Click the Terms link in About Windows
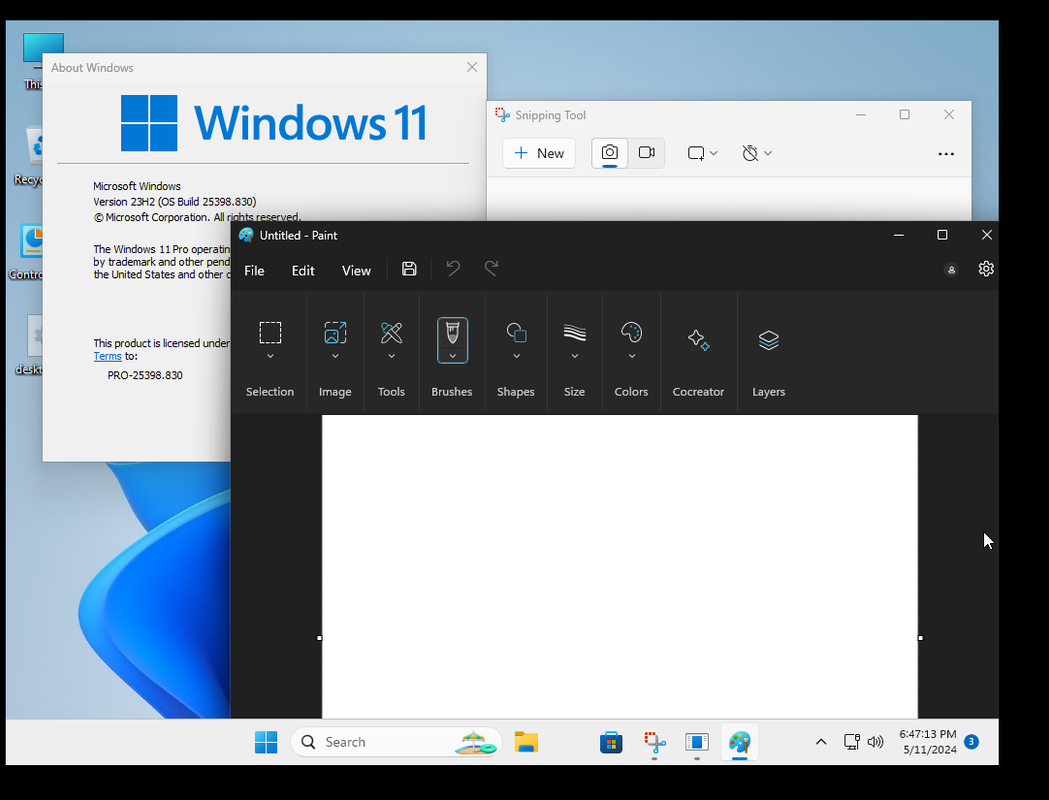 [107, 357]
